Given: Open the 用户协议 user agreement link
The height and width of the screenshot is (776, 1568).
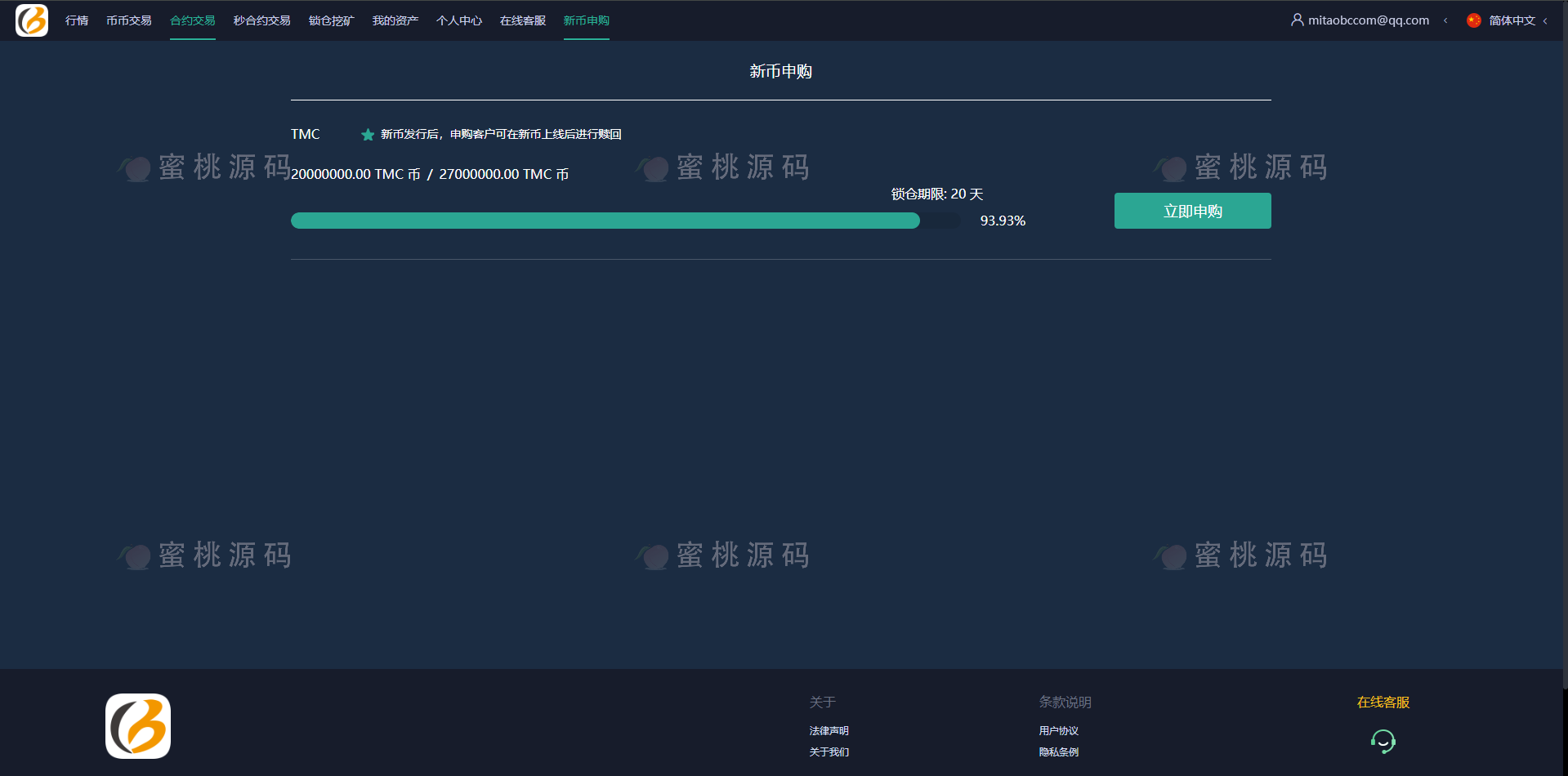Looking at the screenshot, I should (x=1058, y=731).
